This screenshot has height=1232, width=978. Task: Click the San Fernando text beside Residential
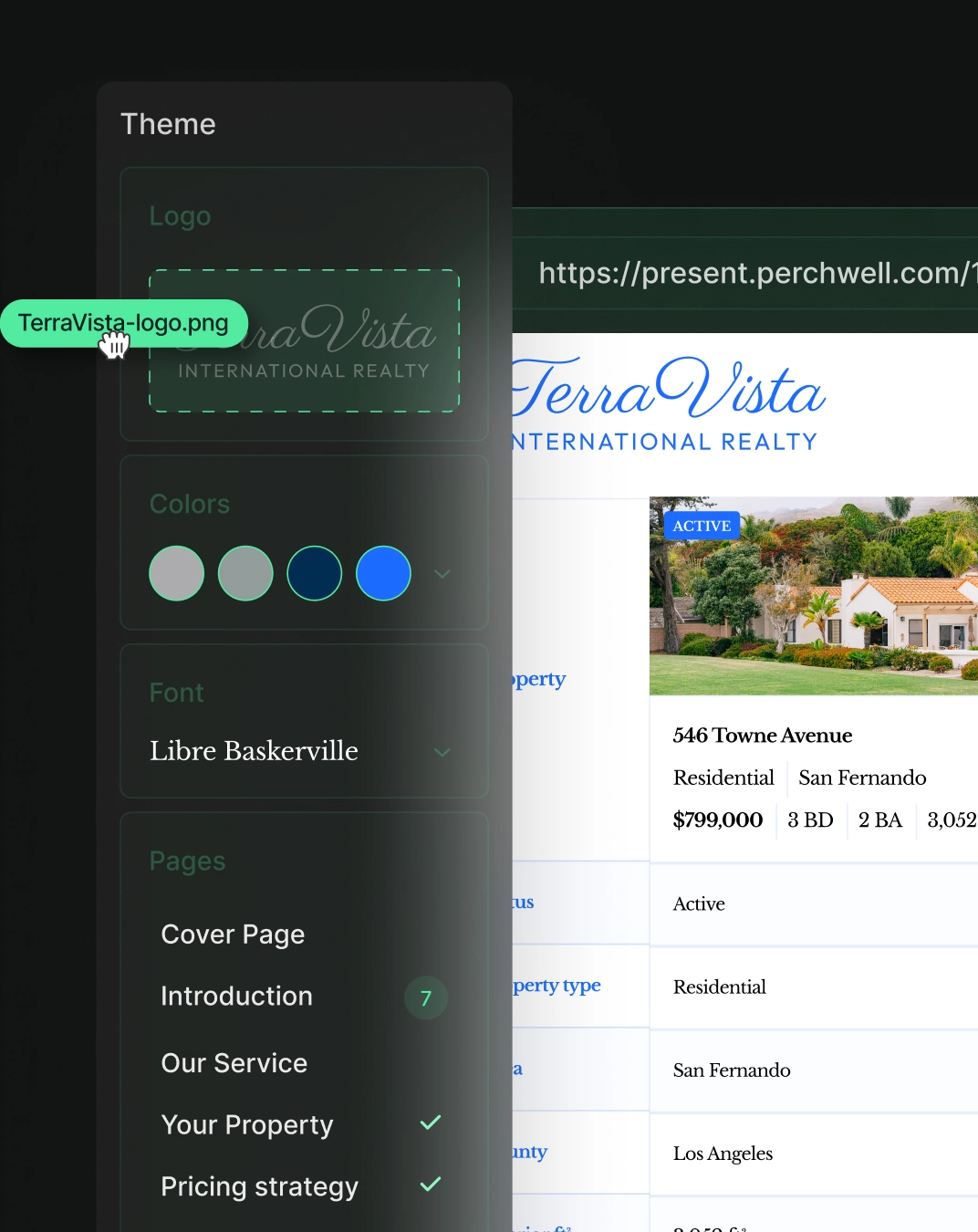pyautogui.click(x=862, y=778)
